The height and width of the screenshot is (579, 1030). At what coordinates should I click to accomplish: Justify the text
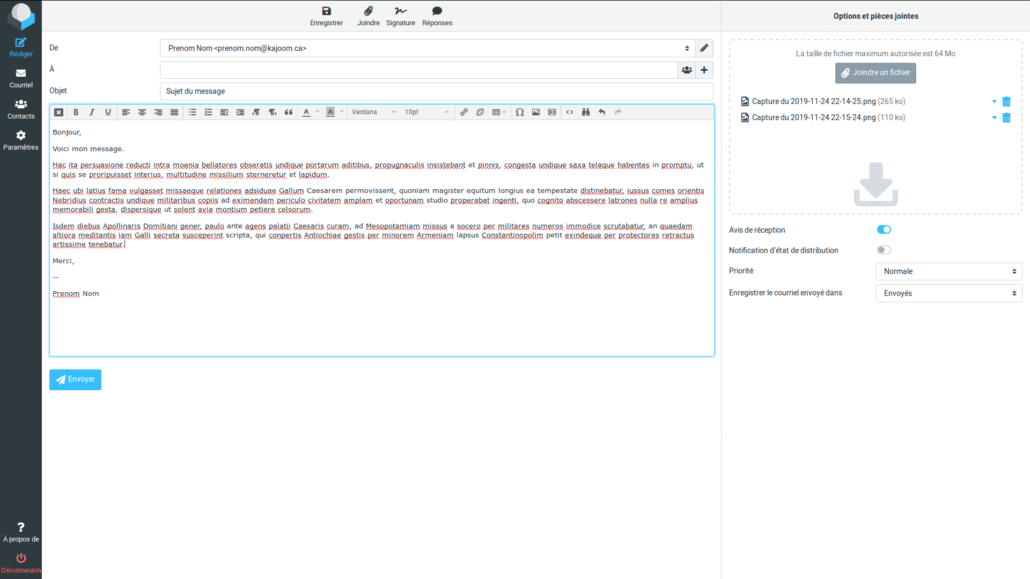[x=174, y=112]
